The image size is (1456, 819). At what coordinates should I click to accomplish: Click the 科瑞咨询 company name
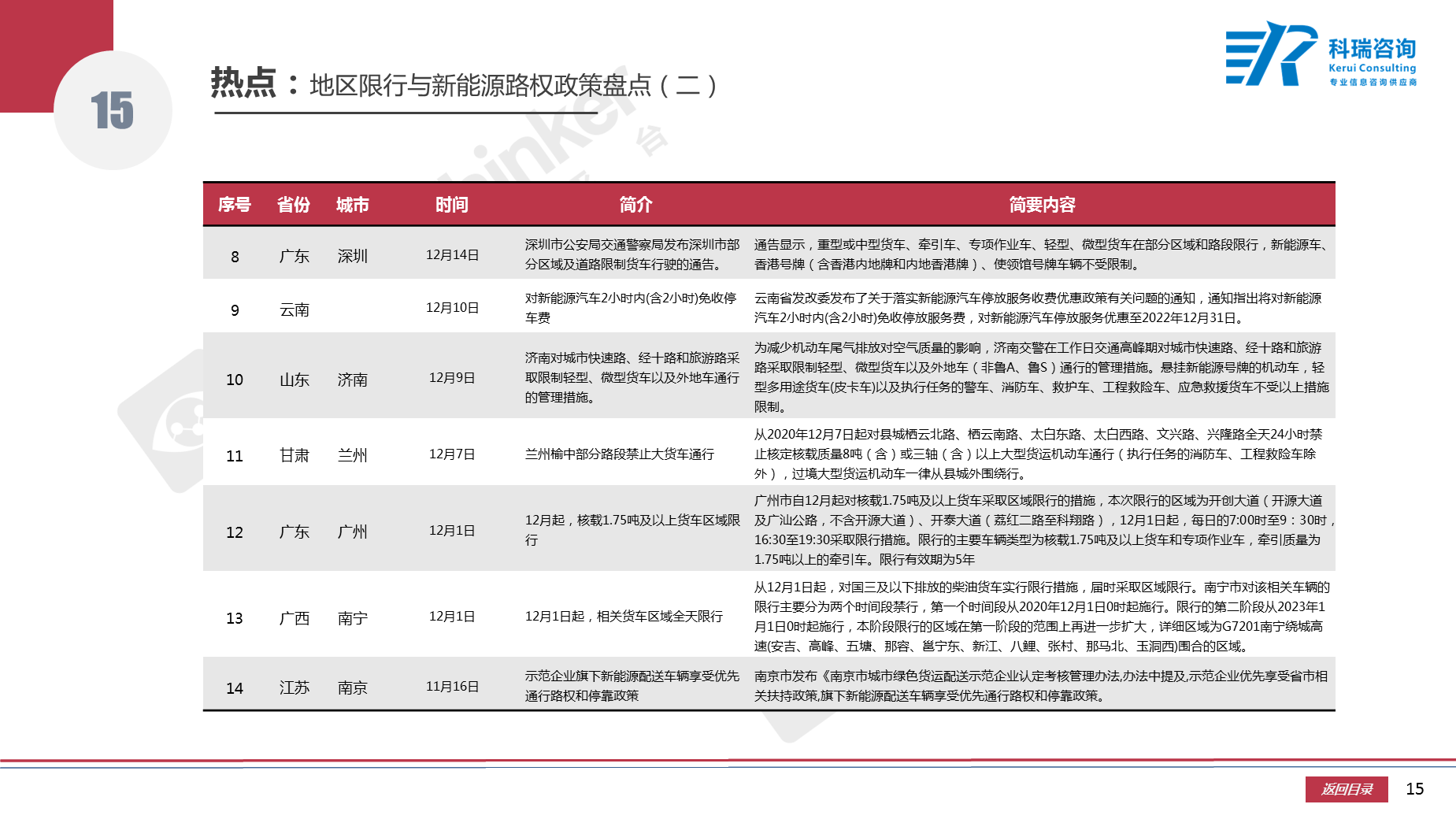pyautogui.click(x=1372, y=49)
